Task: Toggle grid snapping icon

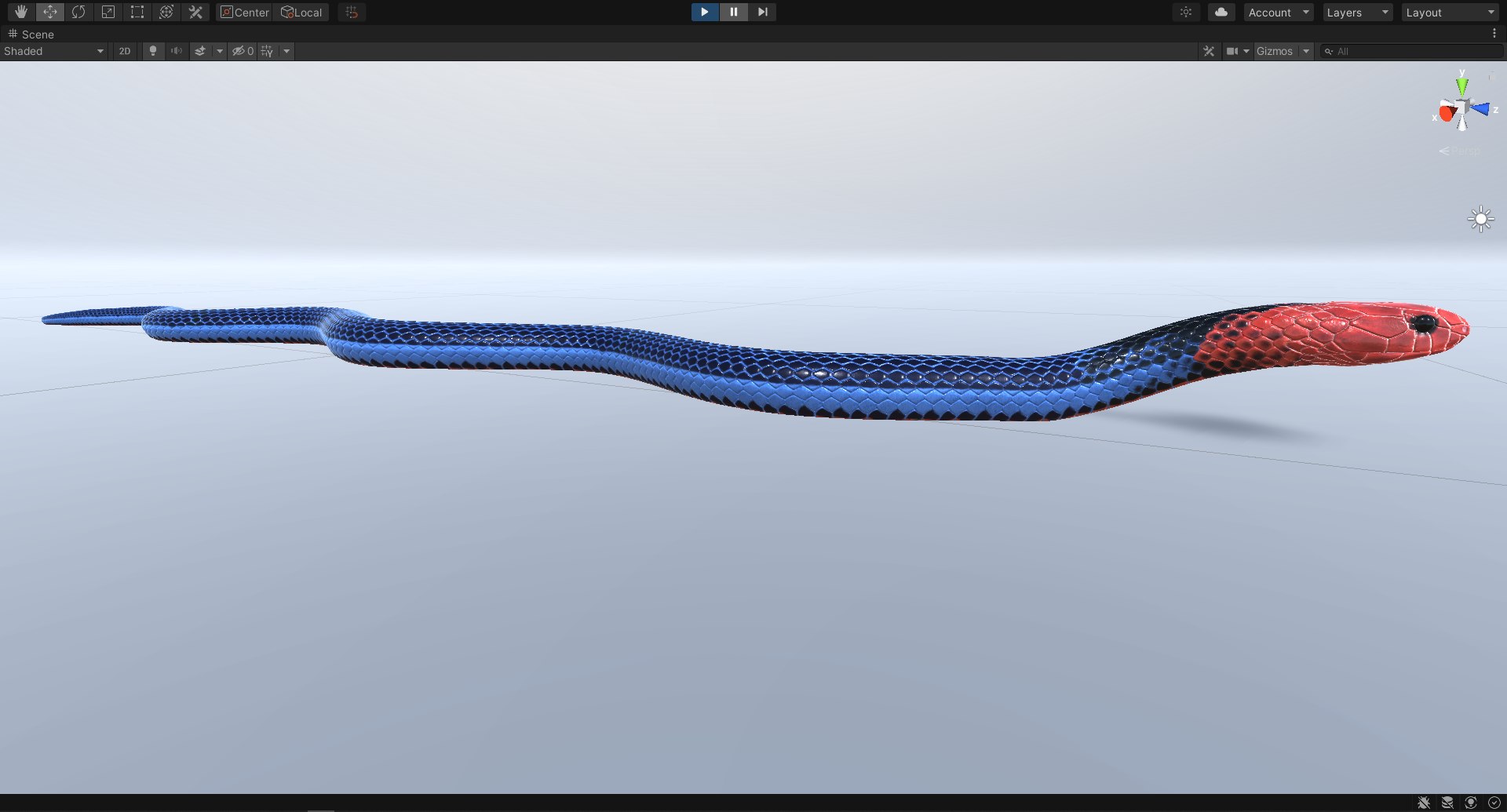Action: pyautogui.click(x=352, y=12)
